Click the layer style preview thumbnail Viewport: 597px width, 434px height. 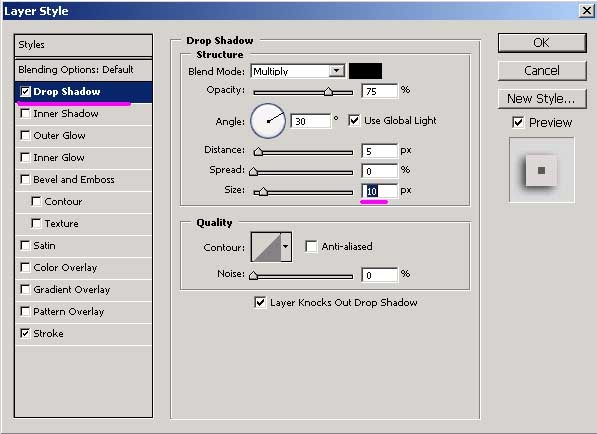pos(541,170)
